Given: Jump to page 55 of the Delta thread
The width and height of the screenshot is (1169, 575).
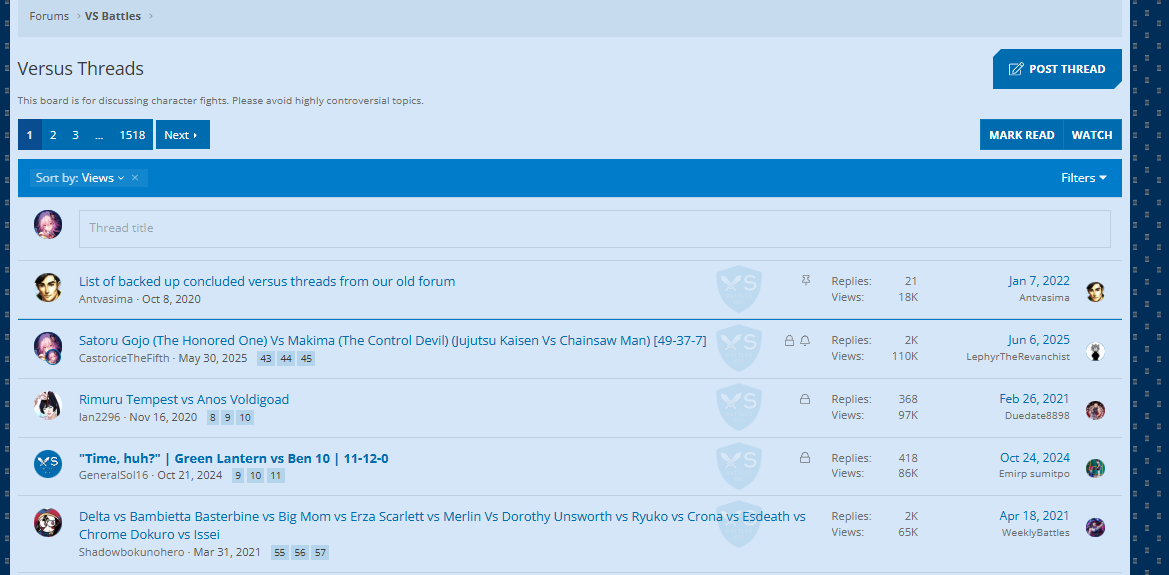Looking at the screenshot, I should click(280, 553).
